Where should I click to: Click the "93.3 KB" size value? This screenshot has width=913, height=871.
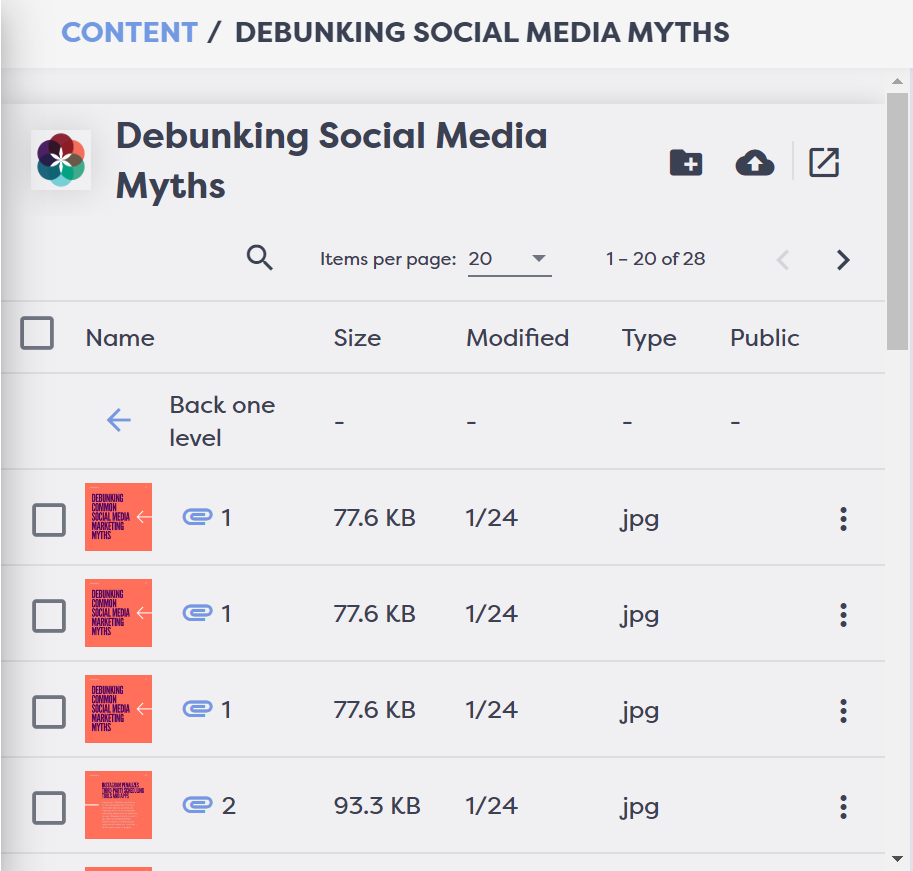pos(377,806)
